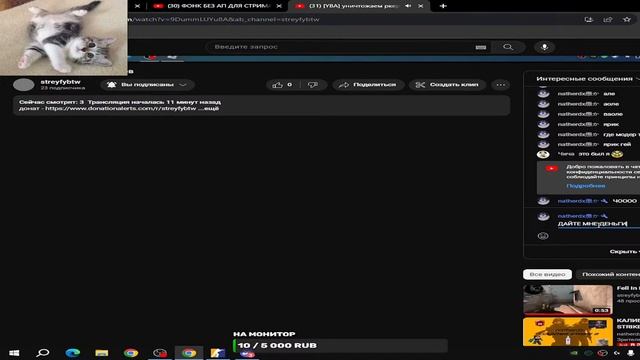Open the yellow Counter-Strike video thumbnail
This screenshot has width=640, height=360.
[568, 332]
